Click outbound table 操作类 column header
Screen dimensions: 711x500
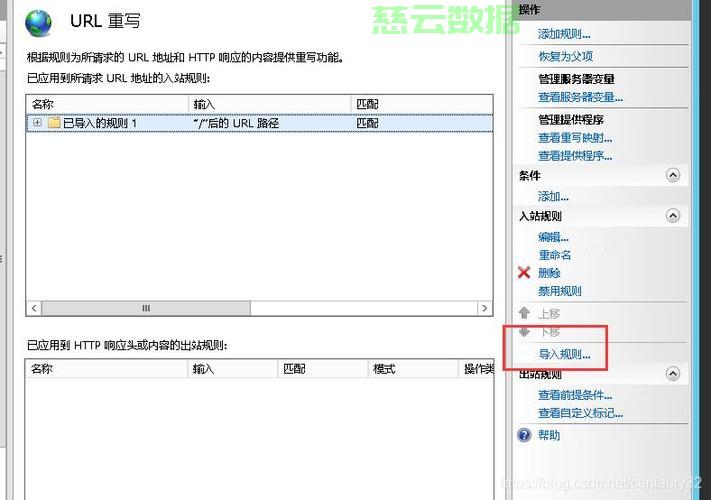click(477, 369)
